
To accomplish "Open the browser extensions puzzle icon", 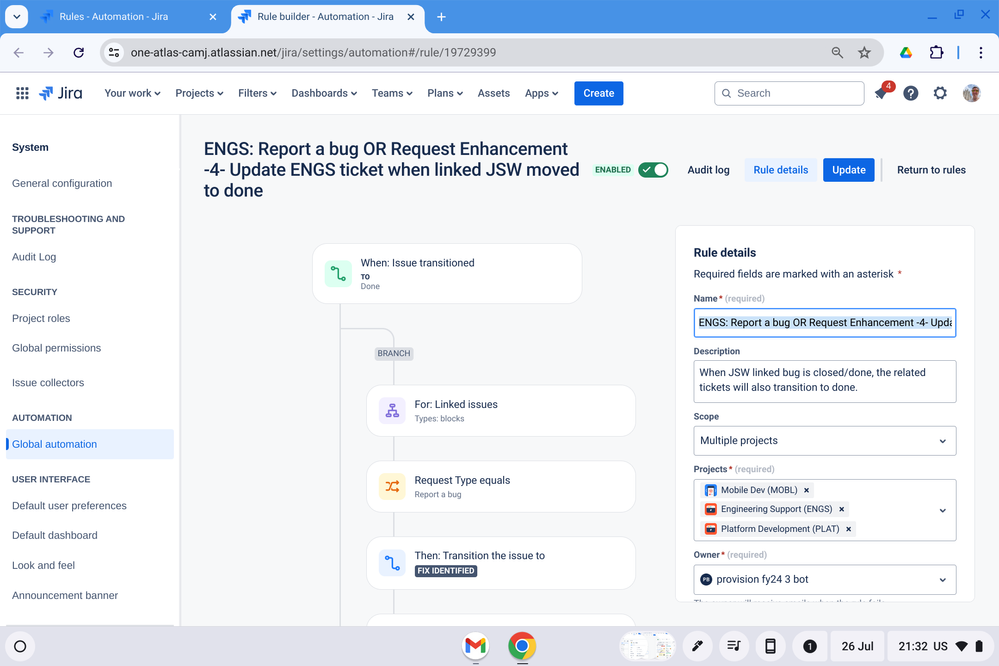I will 936,52.
